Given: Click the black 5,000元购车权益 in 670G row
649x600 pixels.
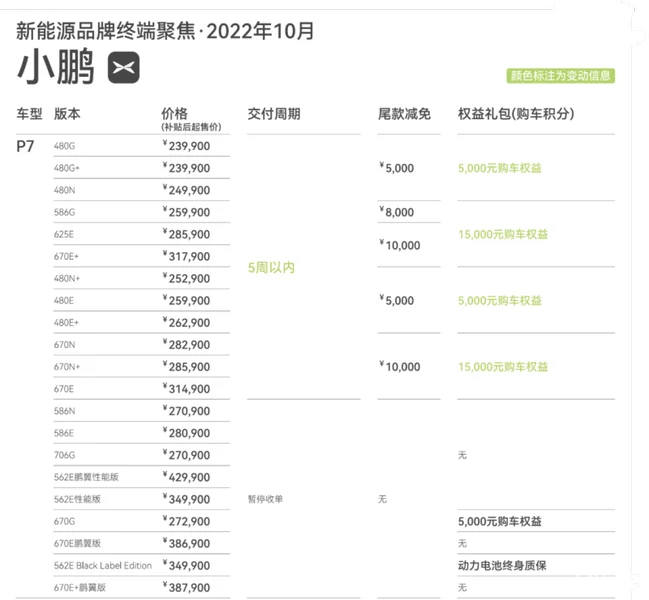Looking at the screenshot, I should [500, 521].
